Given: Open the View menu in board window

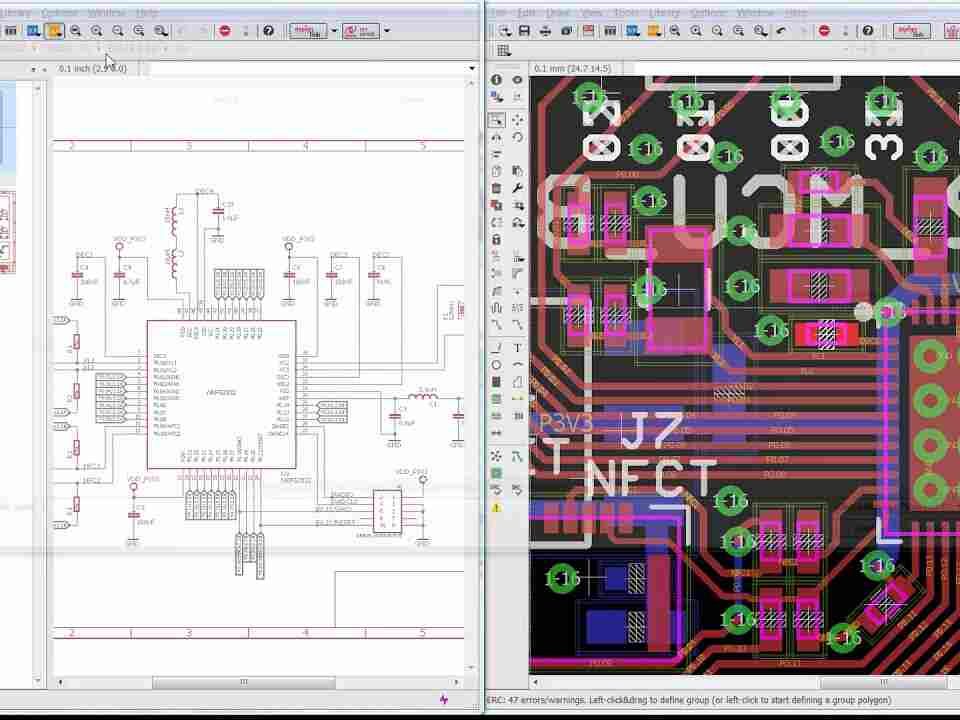Looking at the screenshot, I should click(591, 12).
